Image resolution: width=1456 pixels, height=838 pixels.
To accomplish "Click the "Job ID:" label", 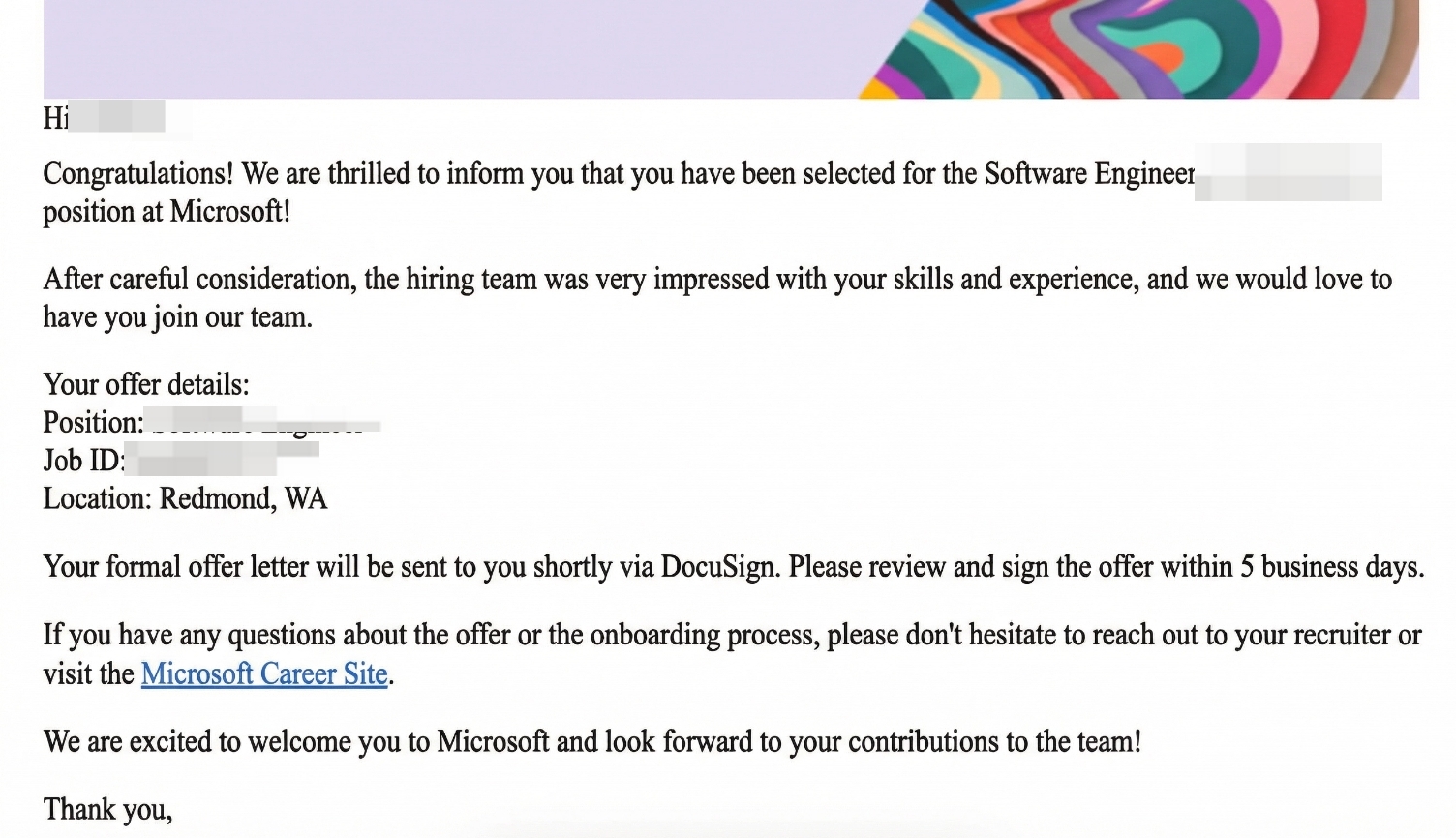I will coord(83,460).
